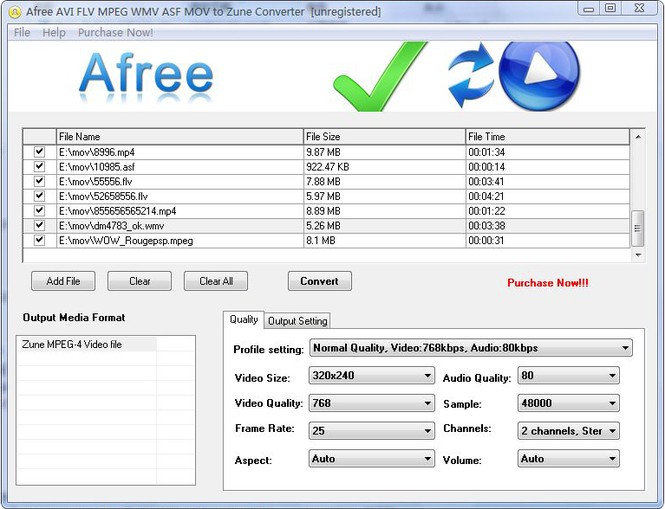Expand the Channels dropdown
This screenshot has height=509, width=665.
[568, 431]
